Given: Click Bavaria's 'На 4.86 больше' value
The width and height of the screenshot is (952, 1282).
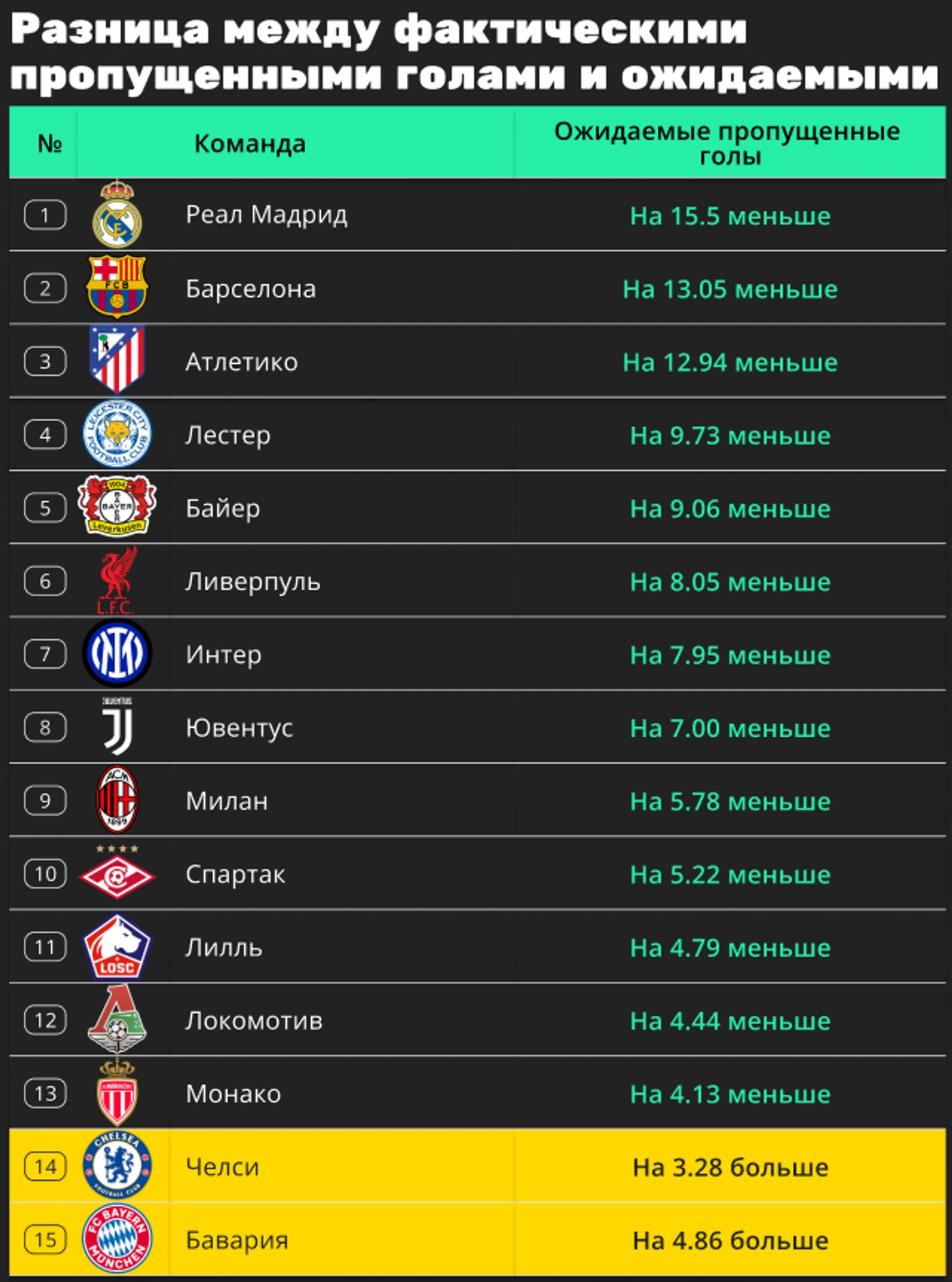Looking at the screenshot, I should (730, 1240).
